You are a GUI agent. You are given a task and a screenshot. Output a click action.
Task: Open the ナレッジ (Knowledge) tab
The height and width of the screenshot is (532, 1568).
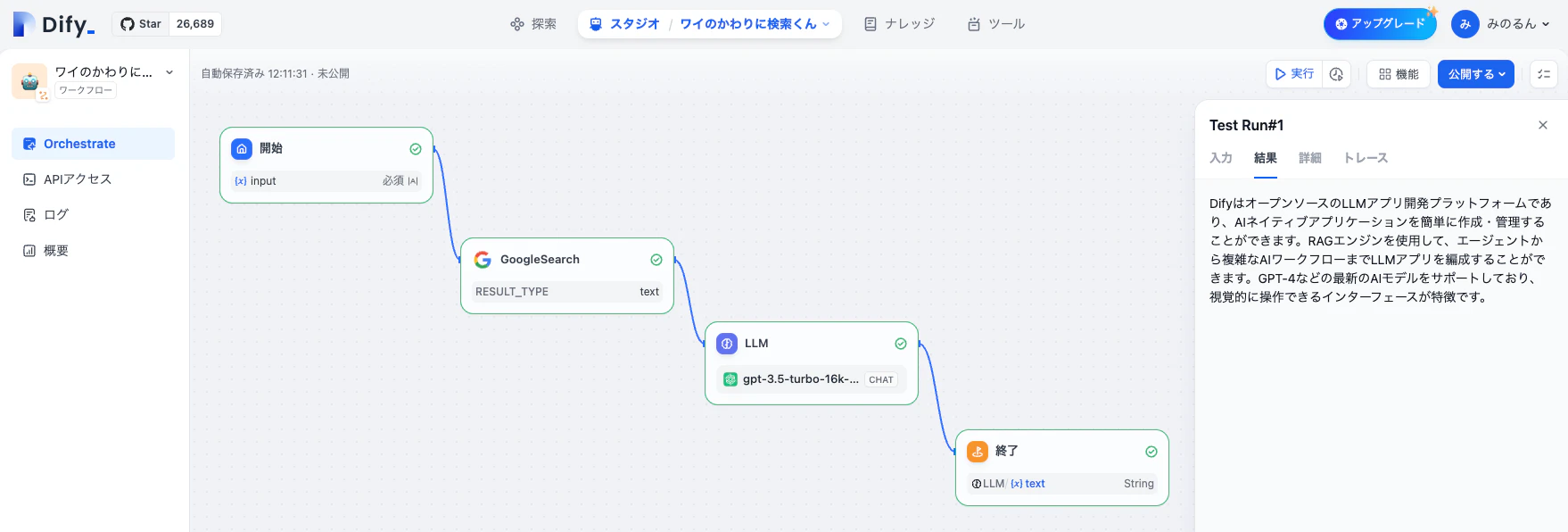click(x=899, y=24)
